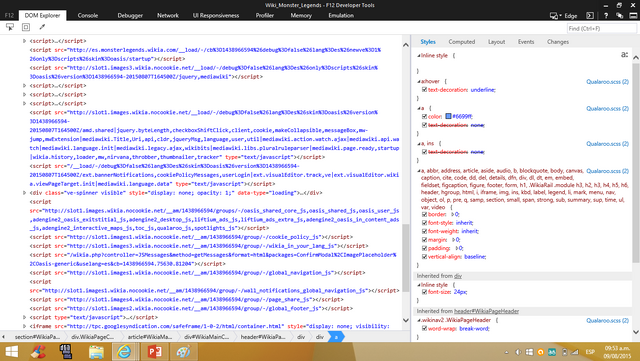Screen dimensions: 640x361
Task: Open the developer tools help question mark
Action: pos(606,16)
